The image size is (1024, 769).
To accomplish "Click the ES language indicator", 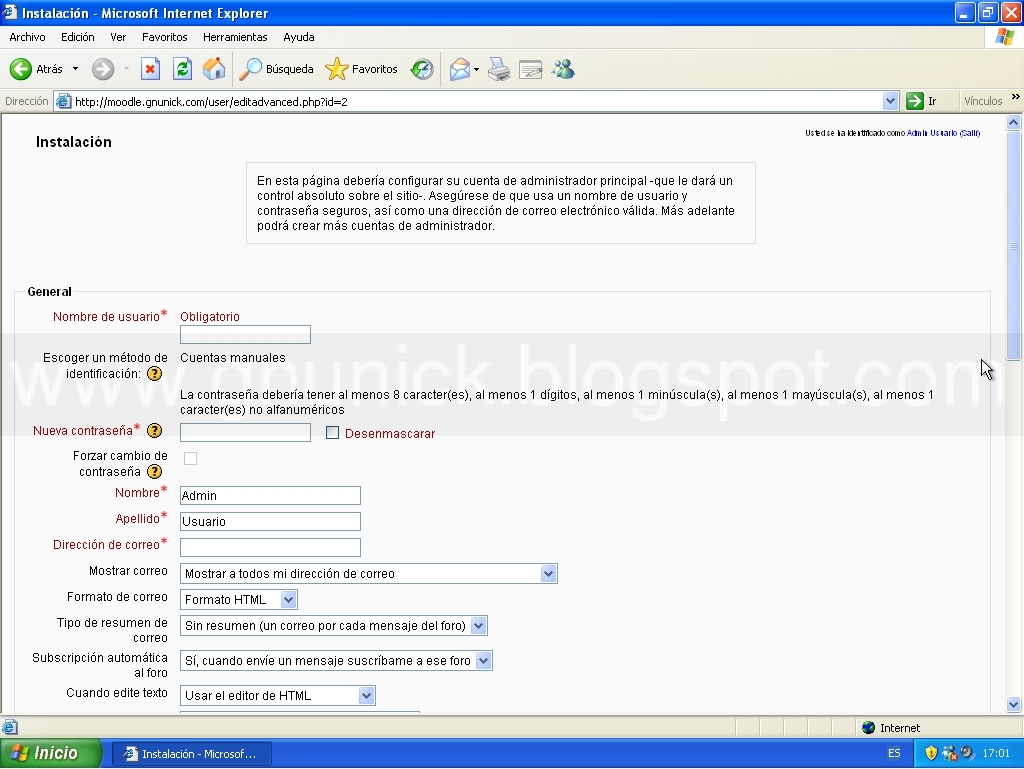I will point(894,753).
